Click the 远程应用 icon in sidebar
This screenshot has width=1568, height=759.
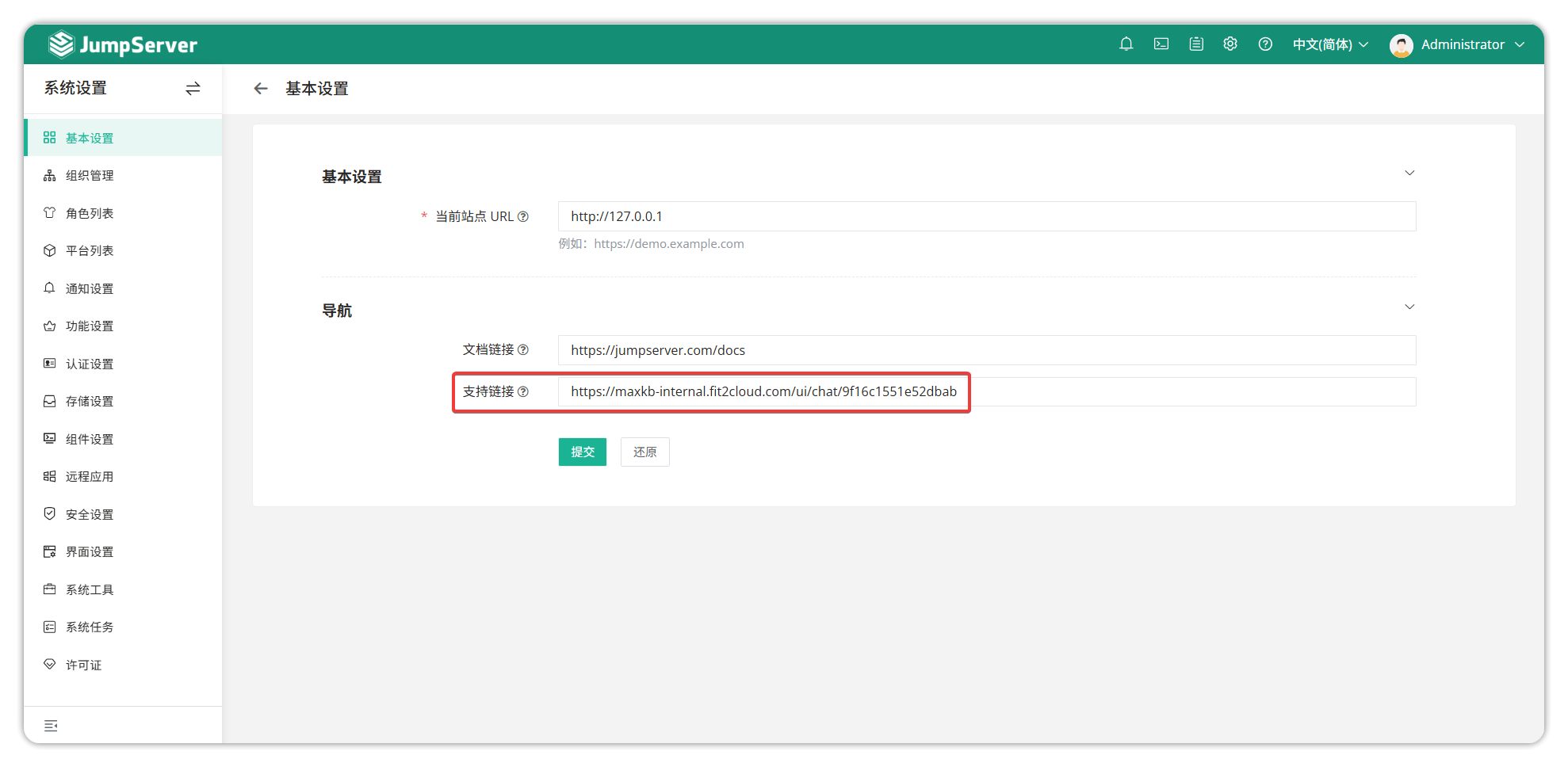[50, 476]
